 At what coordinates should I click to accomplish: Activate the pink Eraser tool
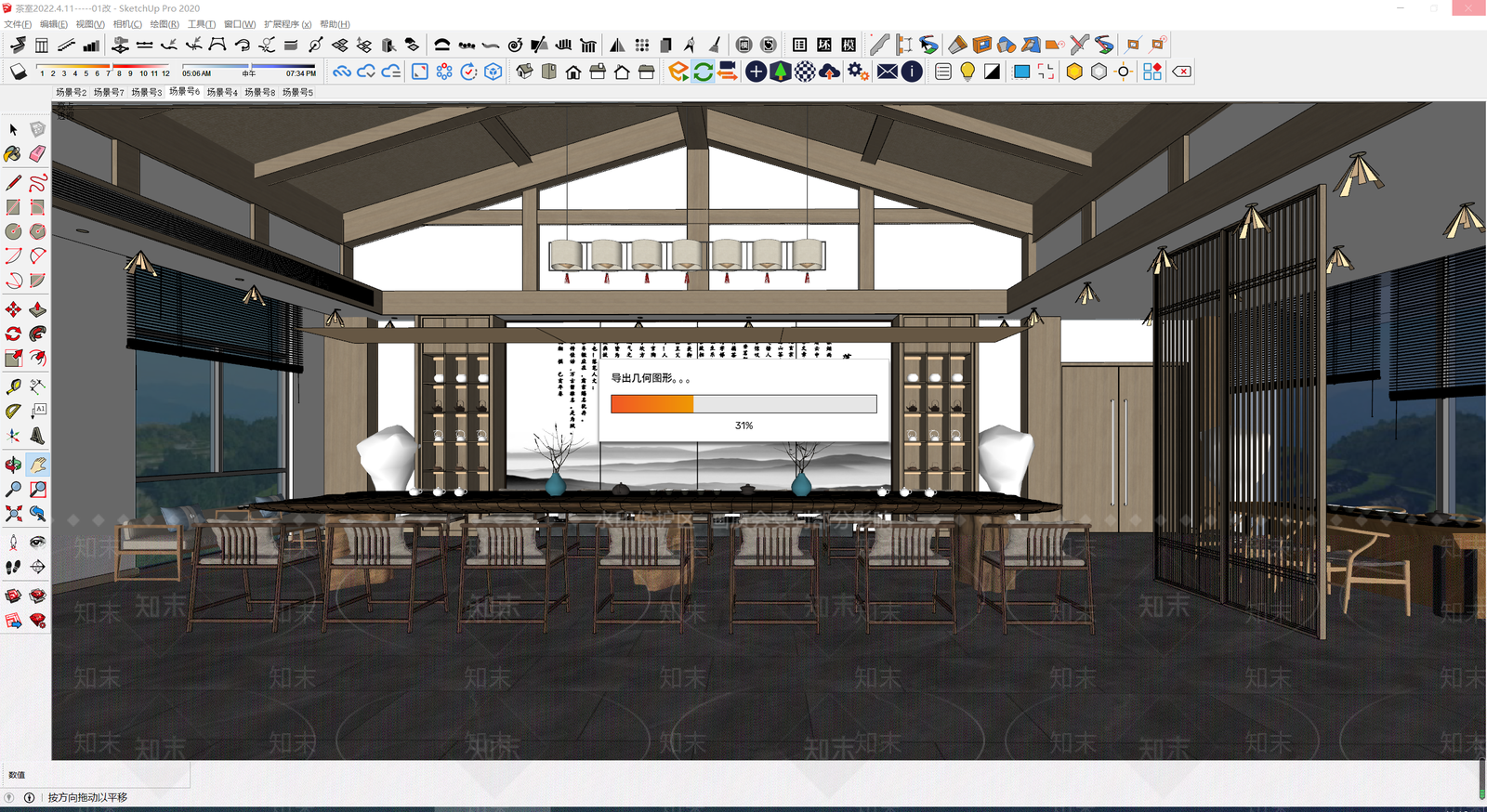(x=37, y=153)
